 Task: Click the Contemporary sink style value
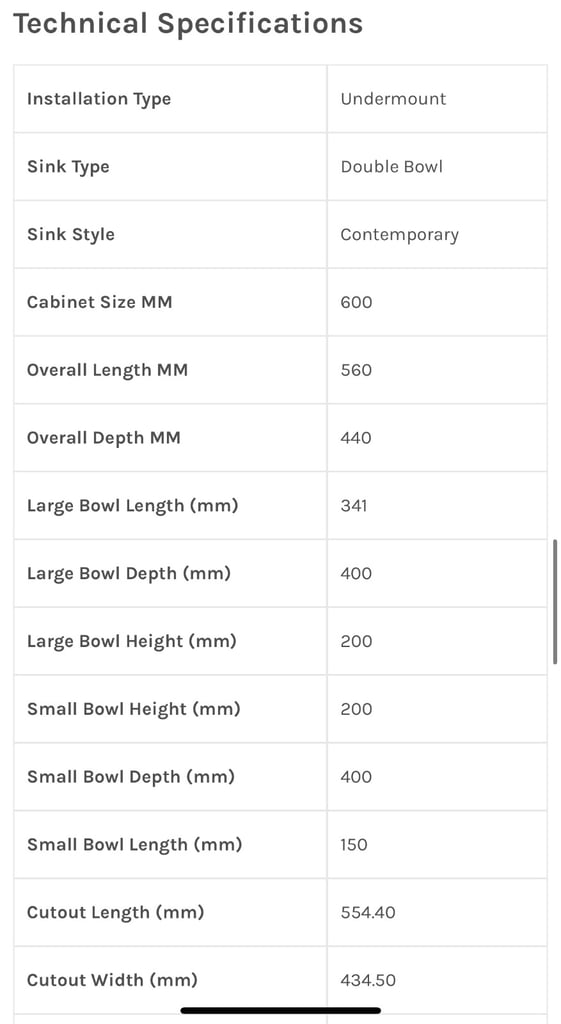coord(399,235)
